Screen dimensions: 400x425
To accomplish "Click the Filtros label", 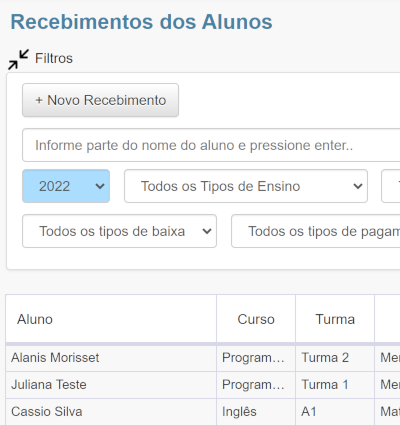I will coord(54,58).
